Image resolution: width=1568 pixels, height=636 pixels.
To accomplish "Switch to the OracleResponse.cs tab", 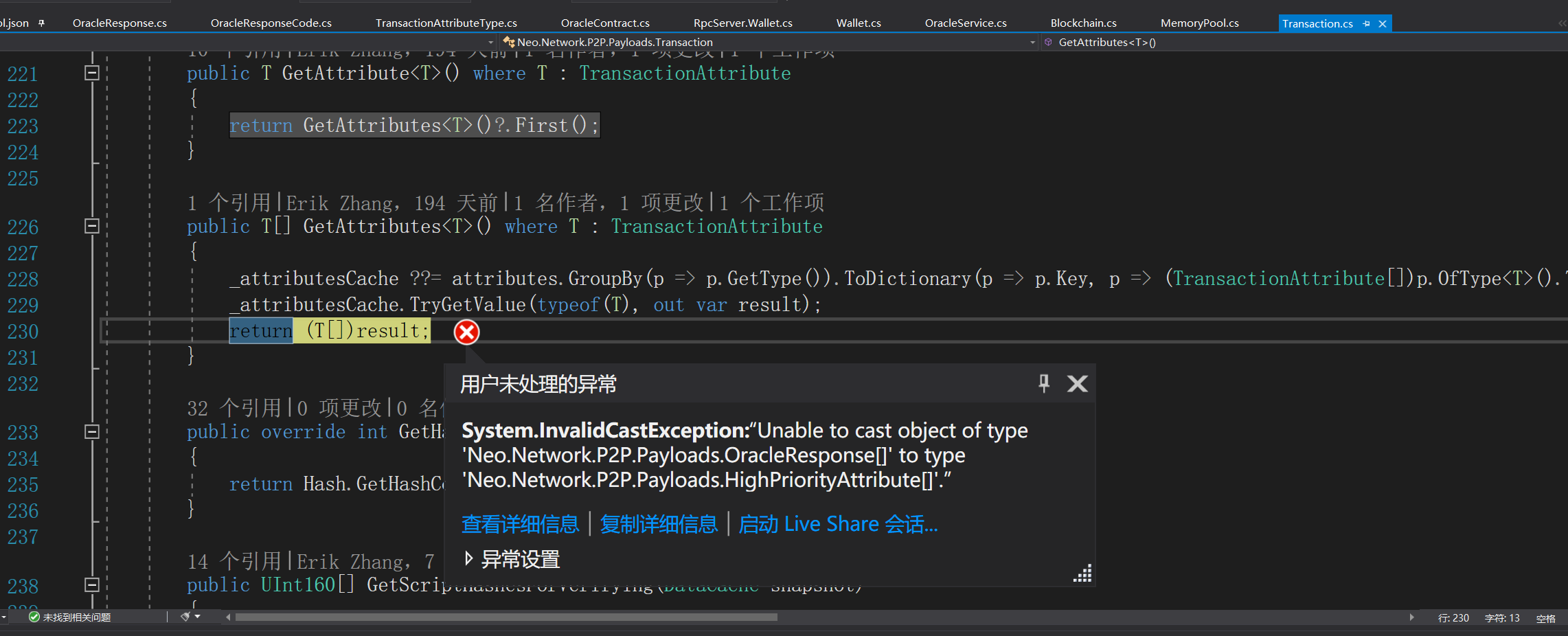I will 120,23.
